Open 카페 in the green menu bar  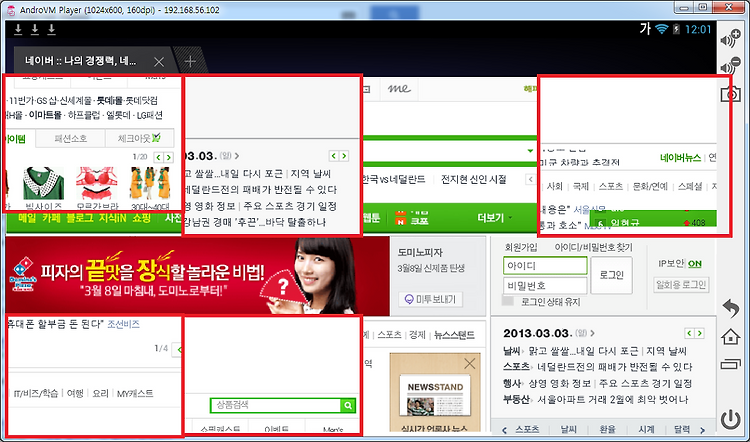pos(51,218)
